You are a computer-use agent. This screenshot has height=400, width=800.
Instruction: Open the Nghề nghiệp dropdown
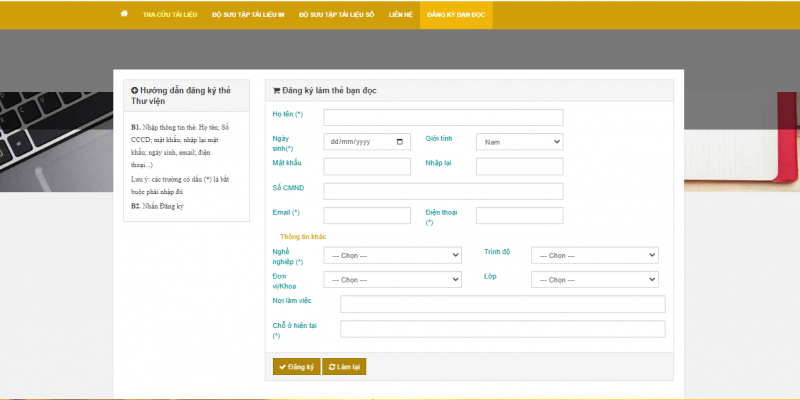(392, 255)
